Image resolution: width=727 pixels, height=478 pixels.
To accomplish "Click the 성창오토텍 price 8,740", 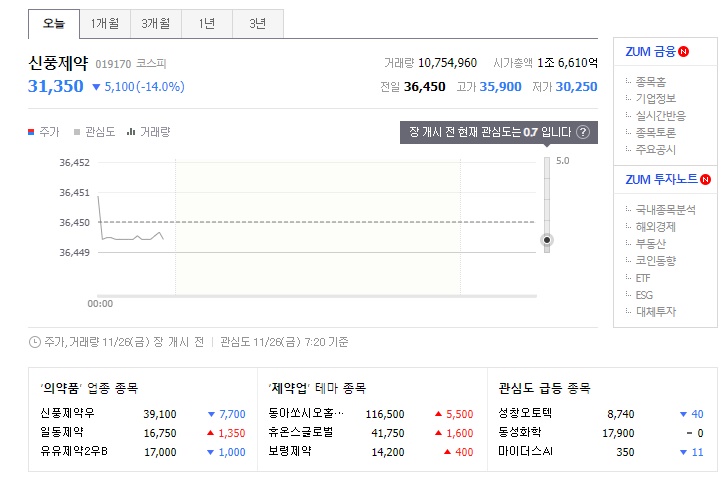I will (x=621, y=414).
